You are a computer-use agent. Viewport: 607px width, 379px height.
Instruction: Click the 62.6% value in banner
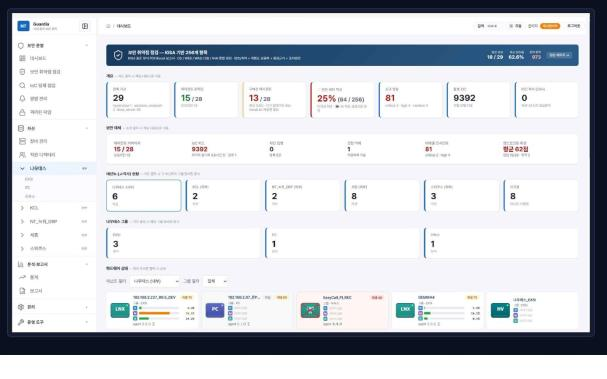click(x=516, y=57)
